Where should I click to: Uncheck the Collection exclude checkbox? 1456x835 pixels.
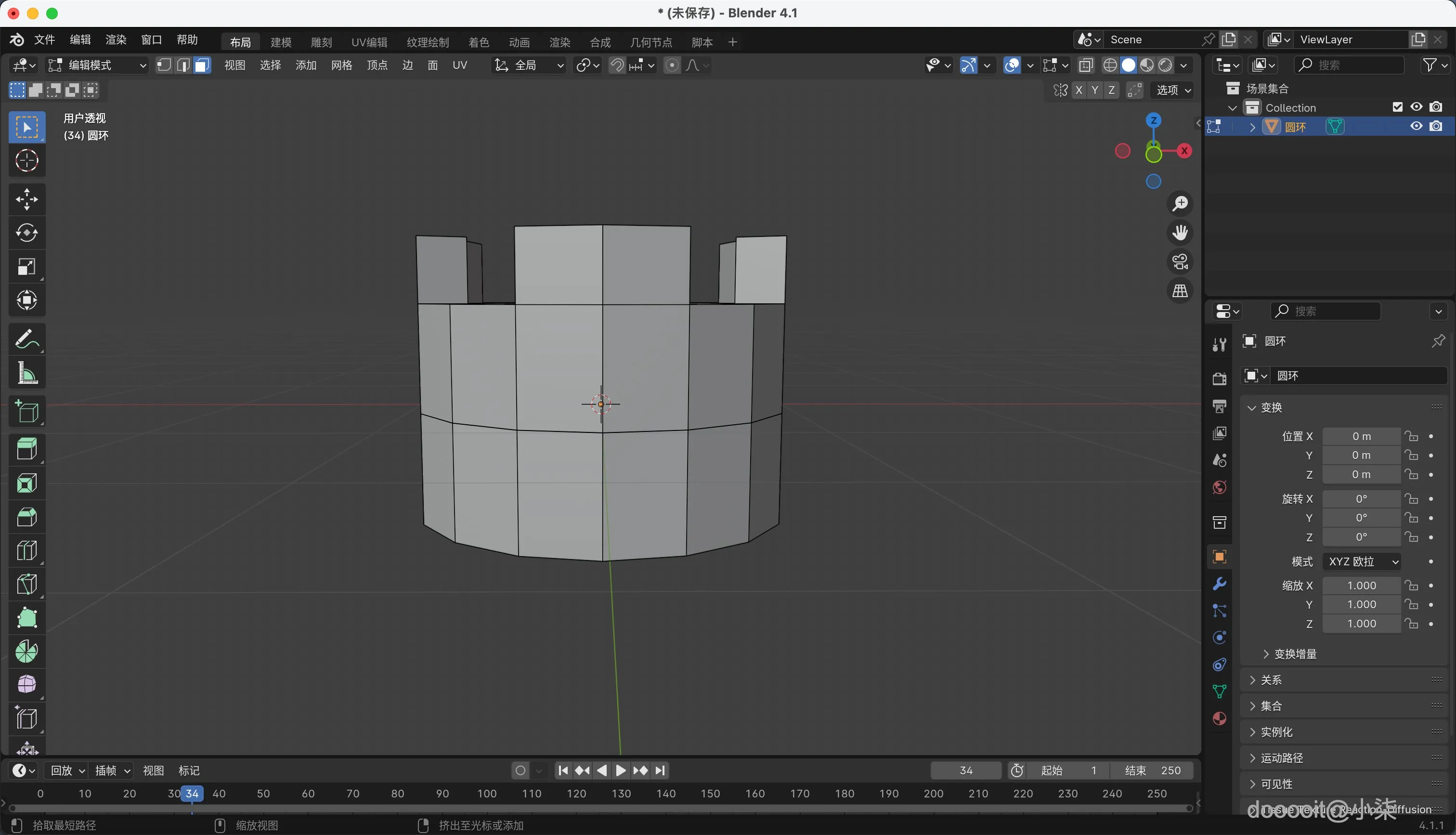point(1398,107)
